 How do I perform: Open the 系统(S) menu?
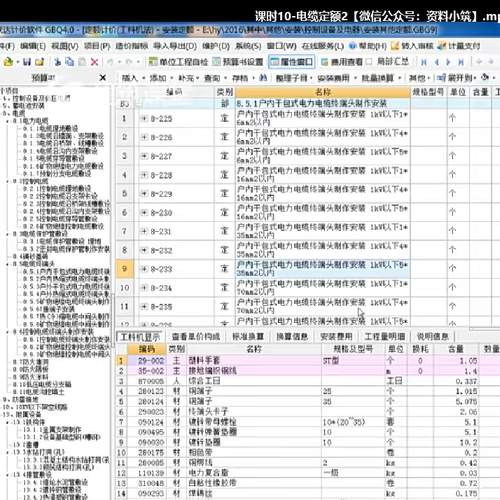tap(248, 46)
